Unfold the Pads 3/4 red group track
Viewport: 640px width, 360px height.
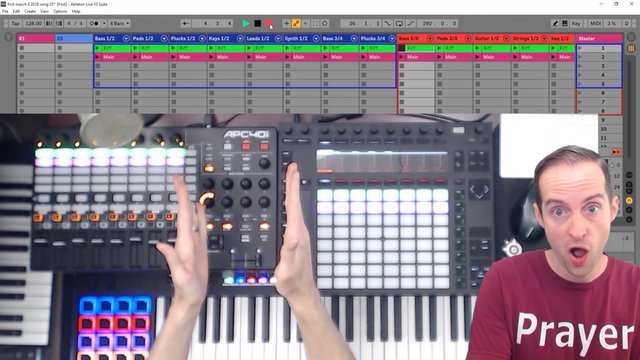[x=468, y=38]
